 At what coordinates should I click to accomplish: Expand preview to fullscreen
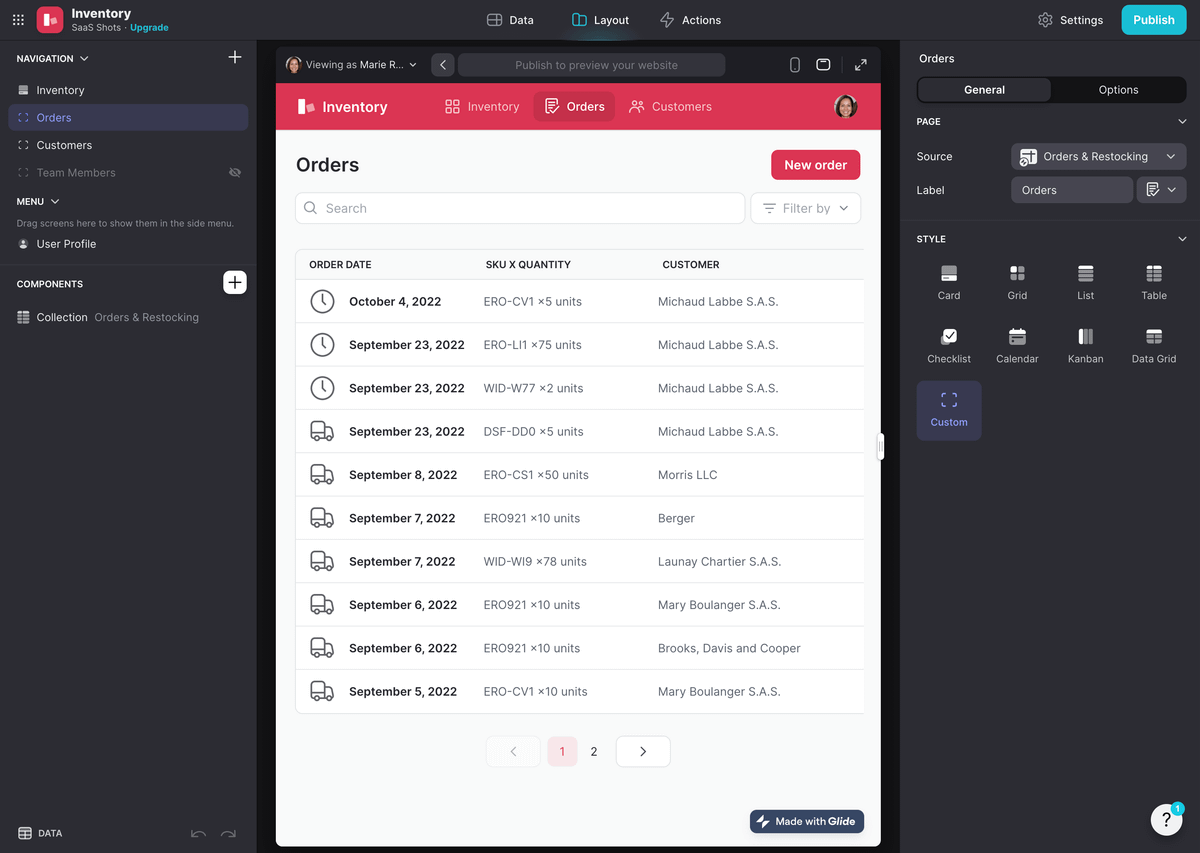[860, 65]
